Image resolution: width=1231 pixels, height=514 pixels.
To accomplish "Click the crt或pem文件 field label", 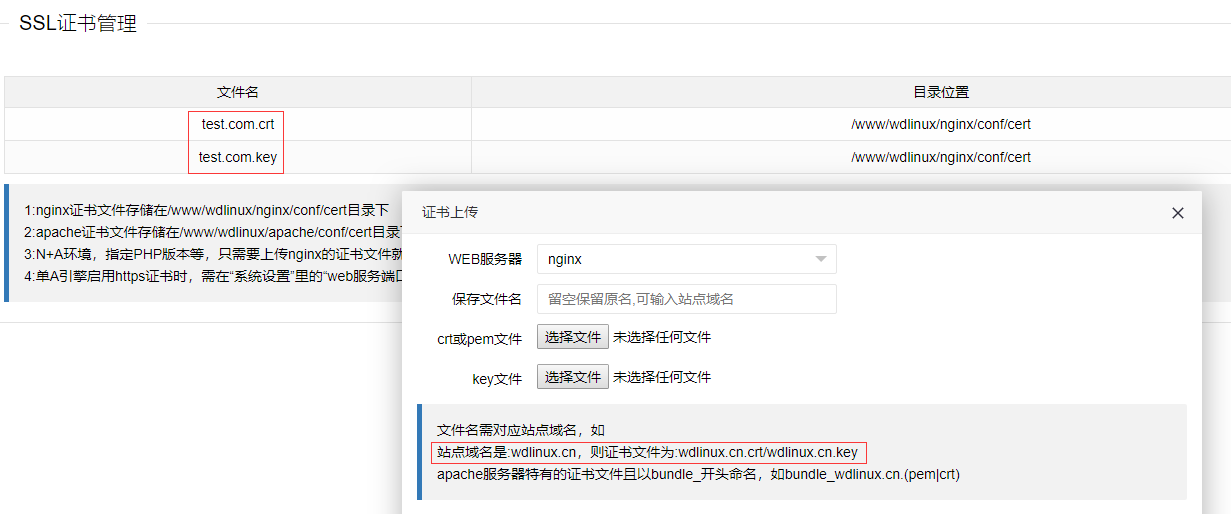I will (x=479, y=339).
